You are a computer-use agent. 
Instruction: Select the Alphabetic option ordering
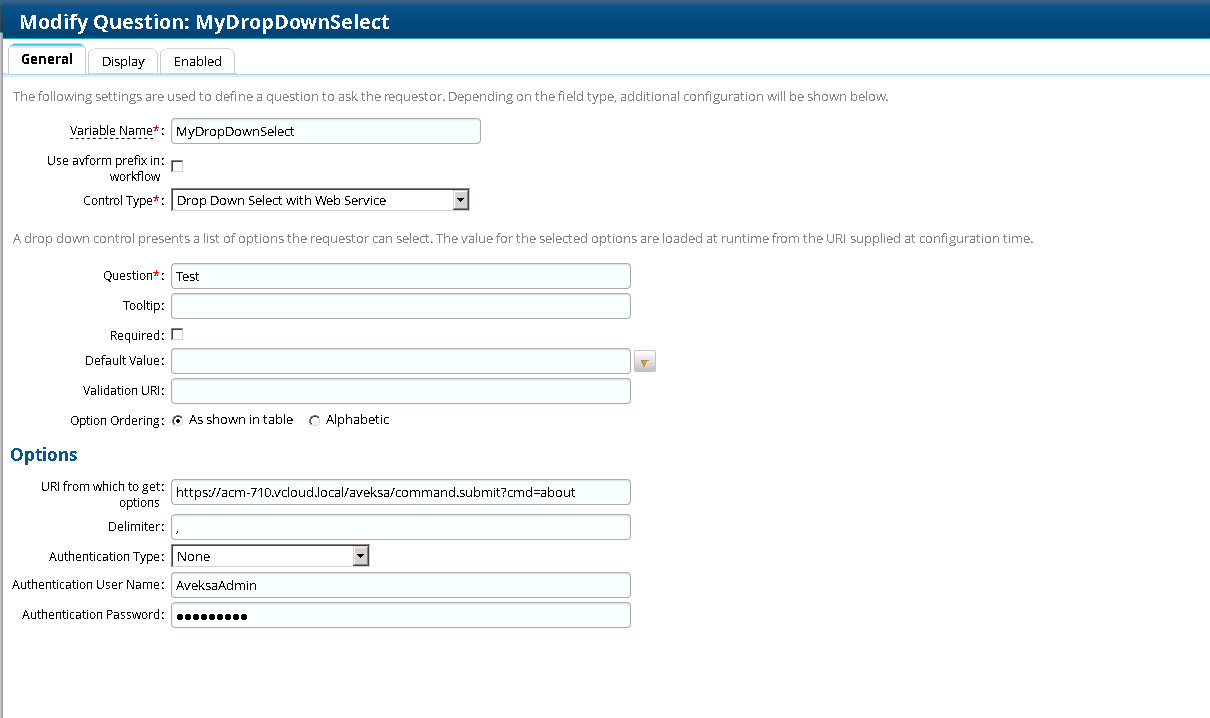315,421
